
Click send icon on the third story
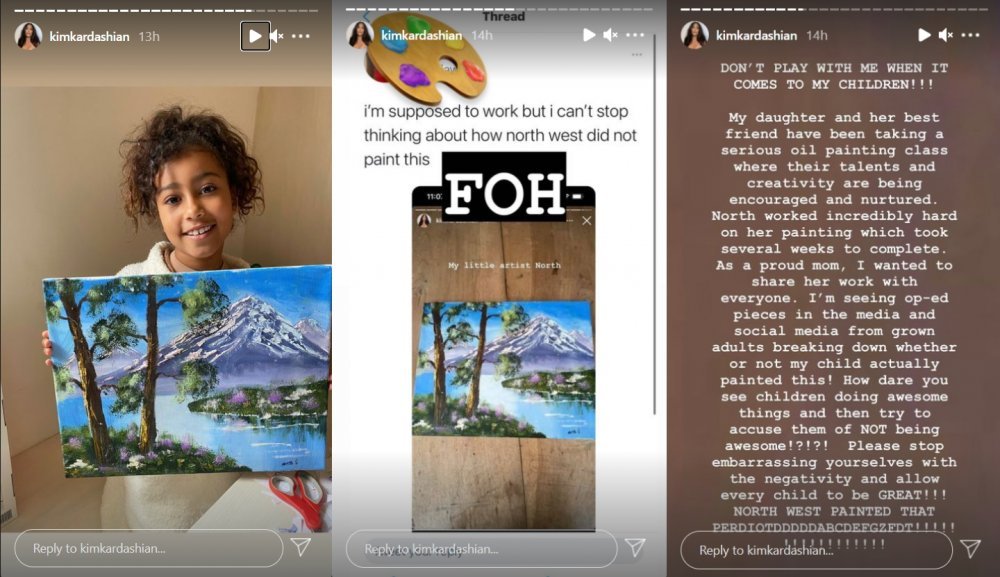[970, 548]
